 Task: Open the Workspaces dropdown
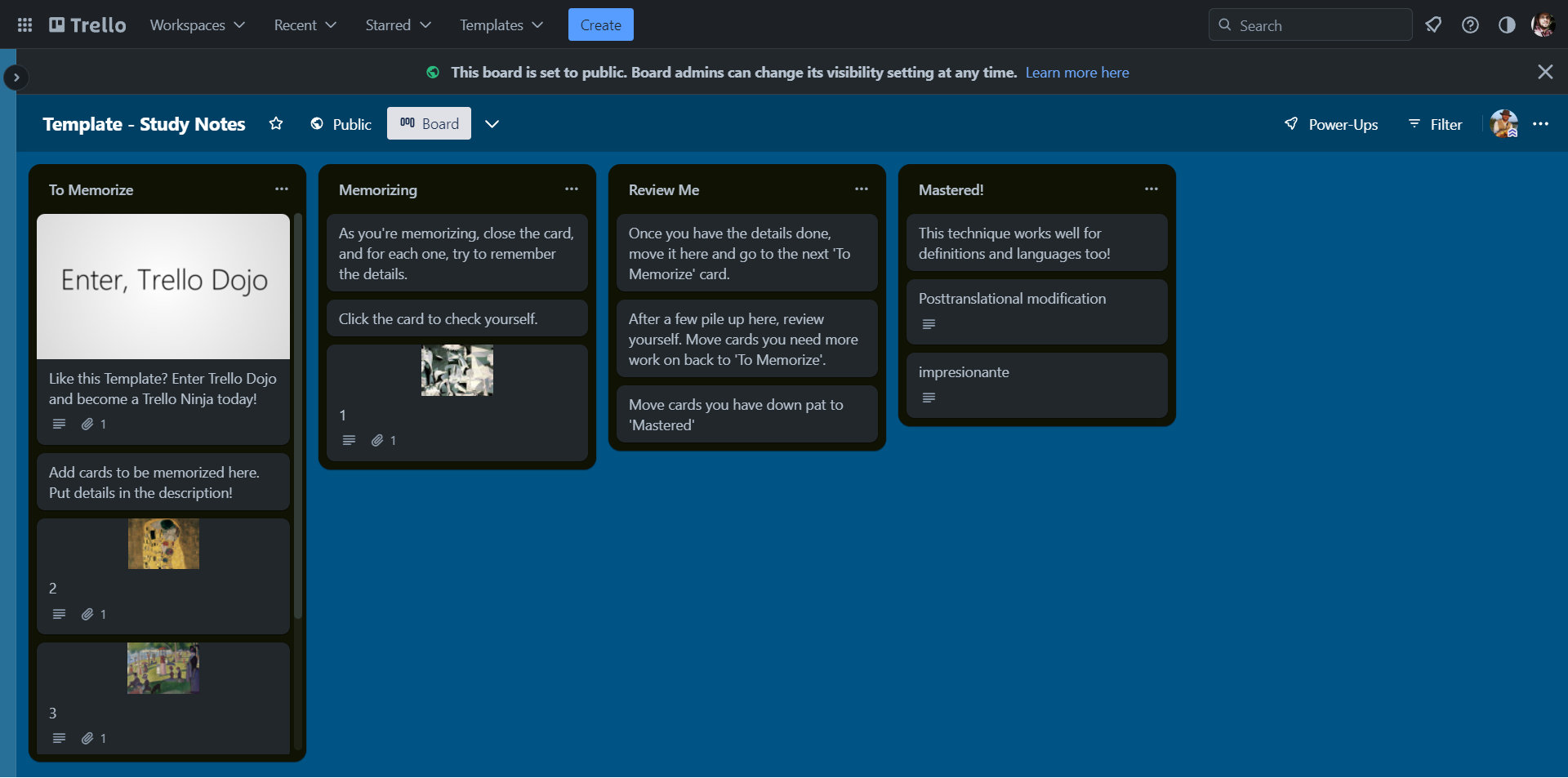pyautogui.click(x=197, y=25)
